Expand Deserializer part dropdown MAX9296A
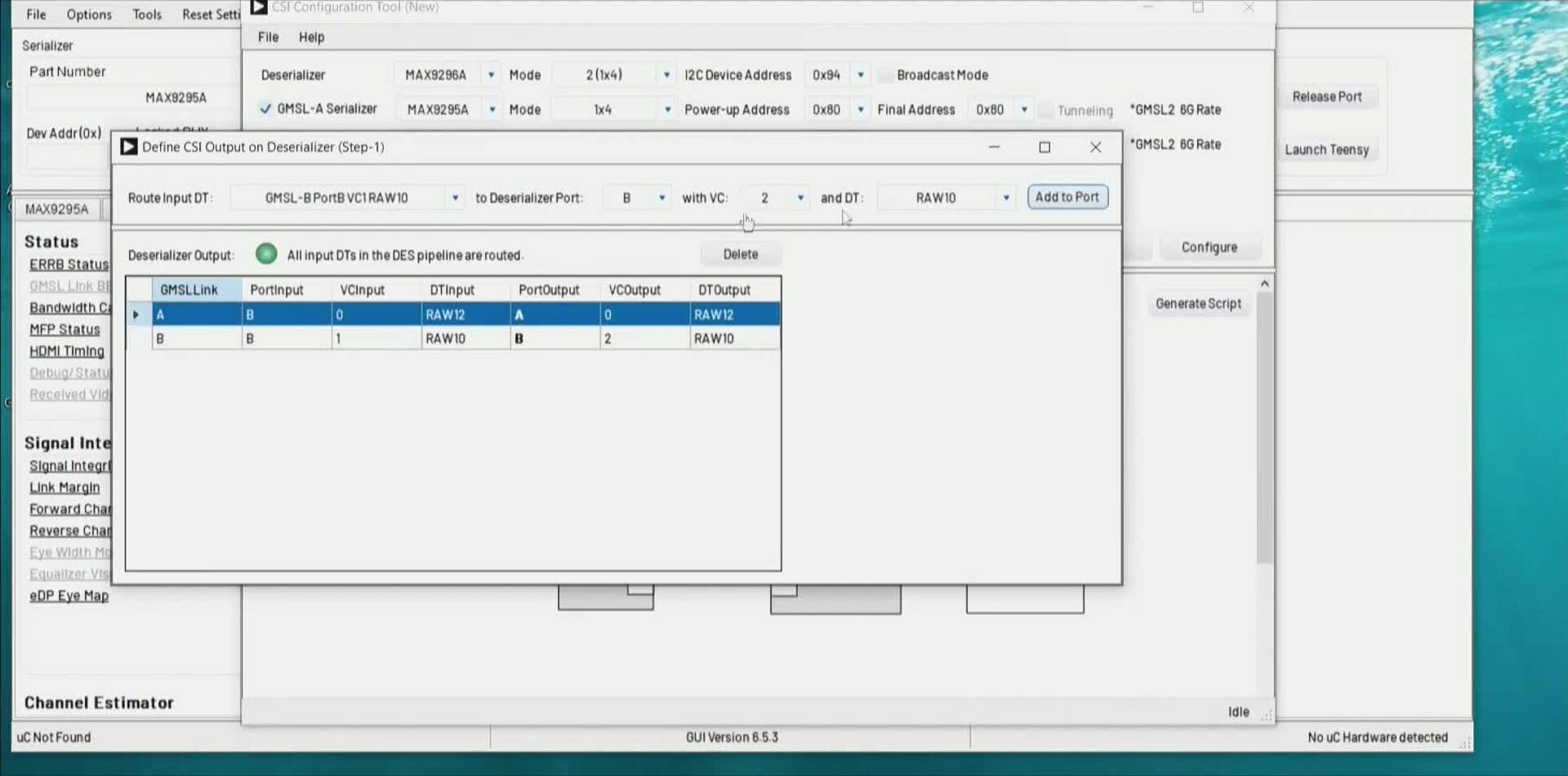1568x776 pixels. (491, 74)
